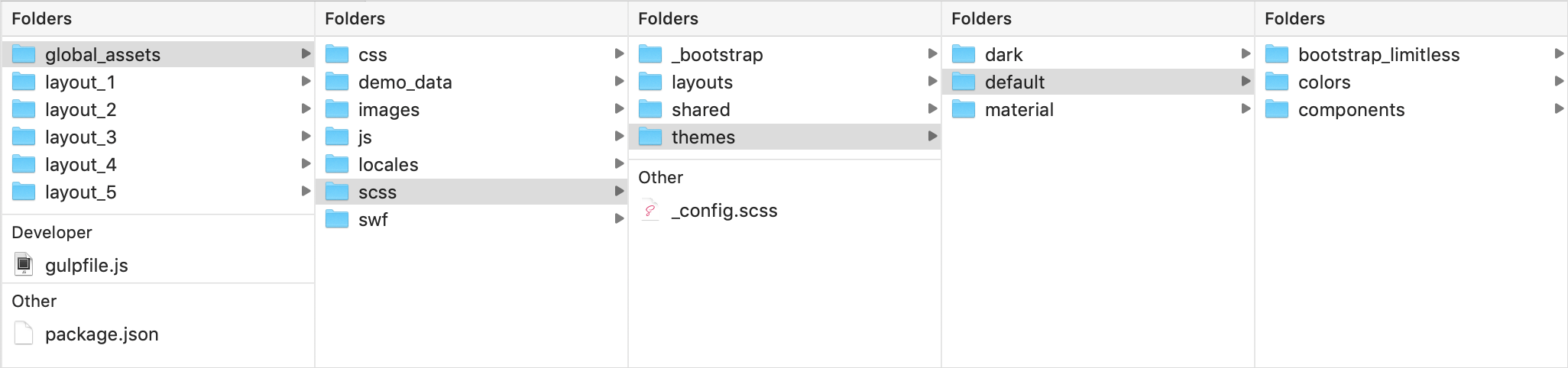Click the _bootstrap folder icon
This screenshot has width=1568, height=368.
tap(650, 54)
